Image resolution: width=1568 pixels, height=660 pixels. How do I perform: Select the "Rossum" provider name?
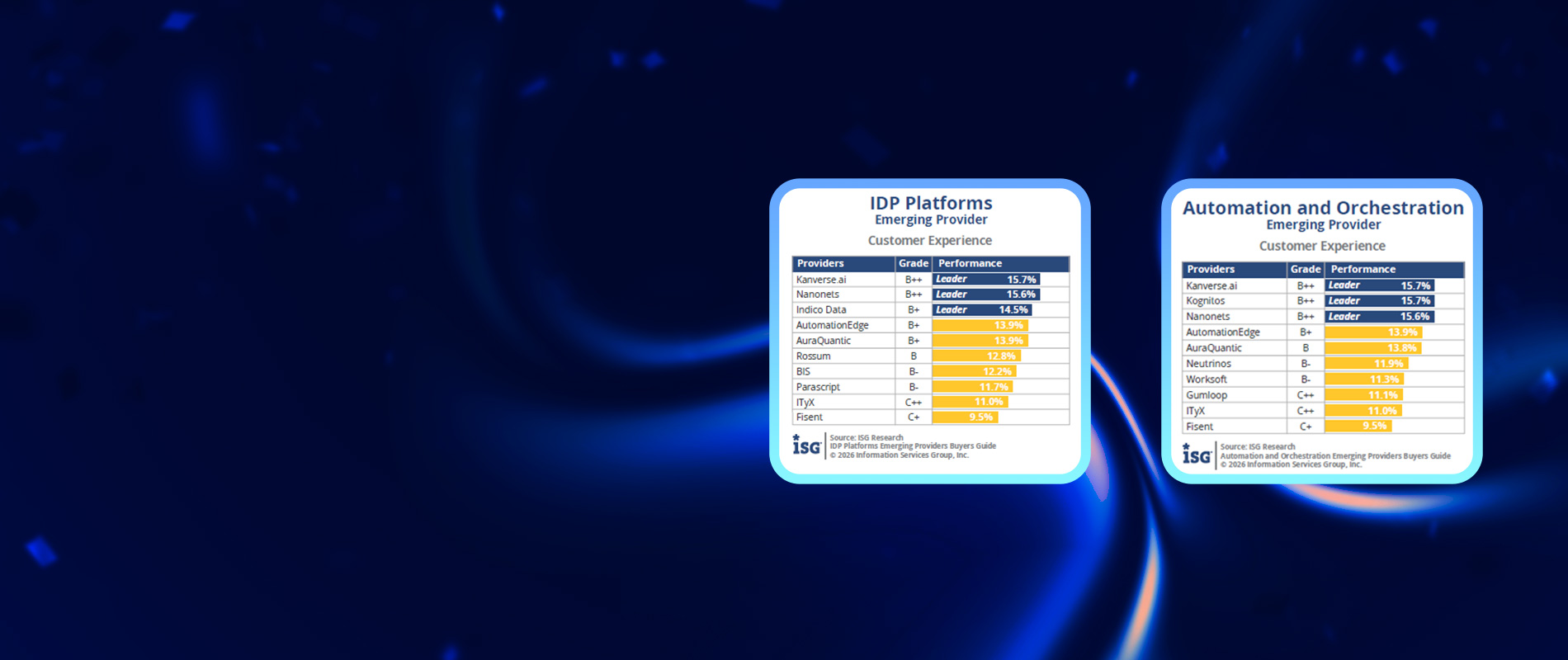click(x=813, y=356)
